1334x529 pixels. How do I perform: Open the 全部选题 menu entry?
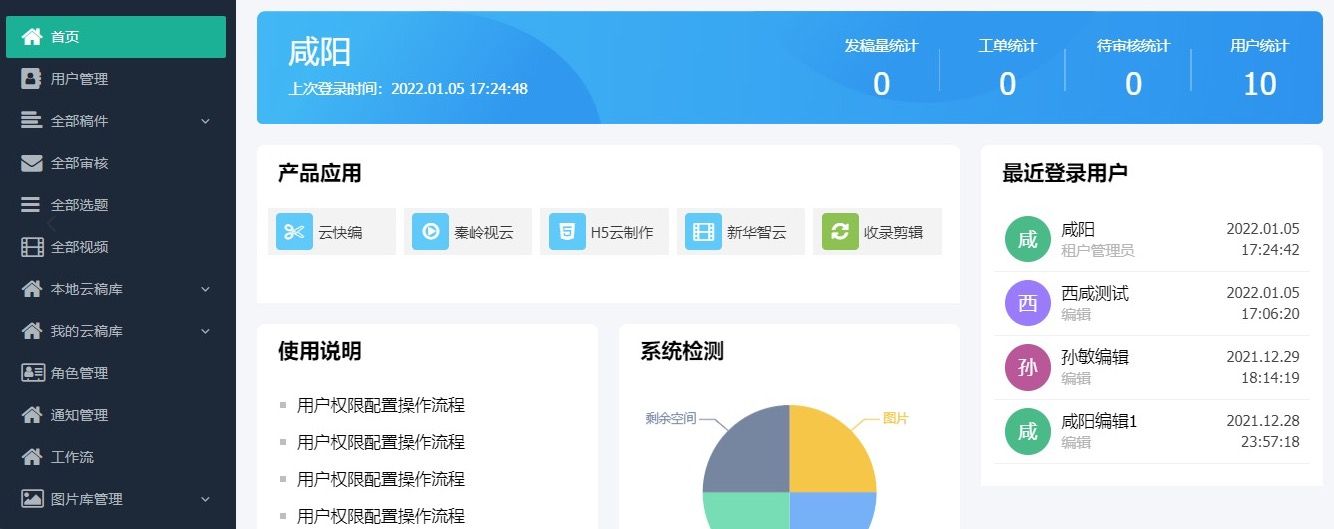click(79, 205)
